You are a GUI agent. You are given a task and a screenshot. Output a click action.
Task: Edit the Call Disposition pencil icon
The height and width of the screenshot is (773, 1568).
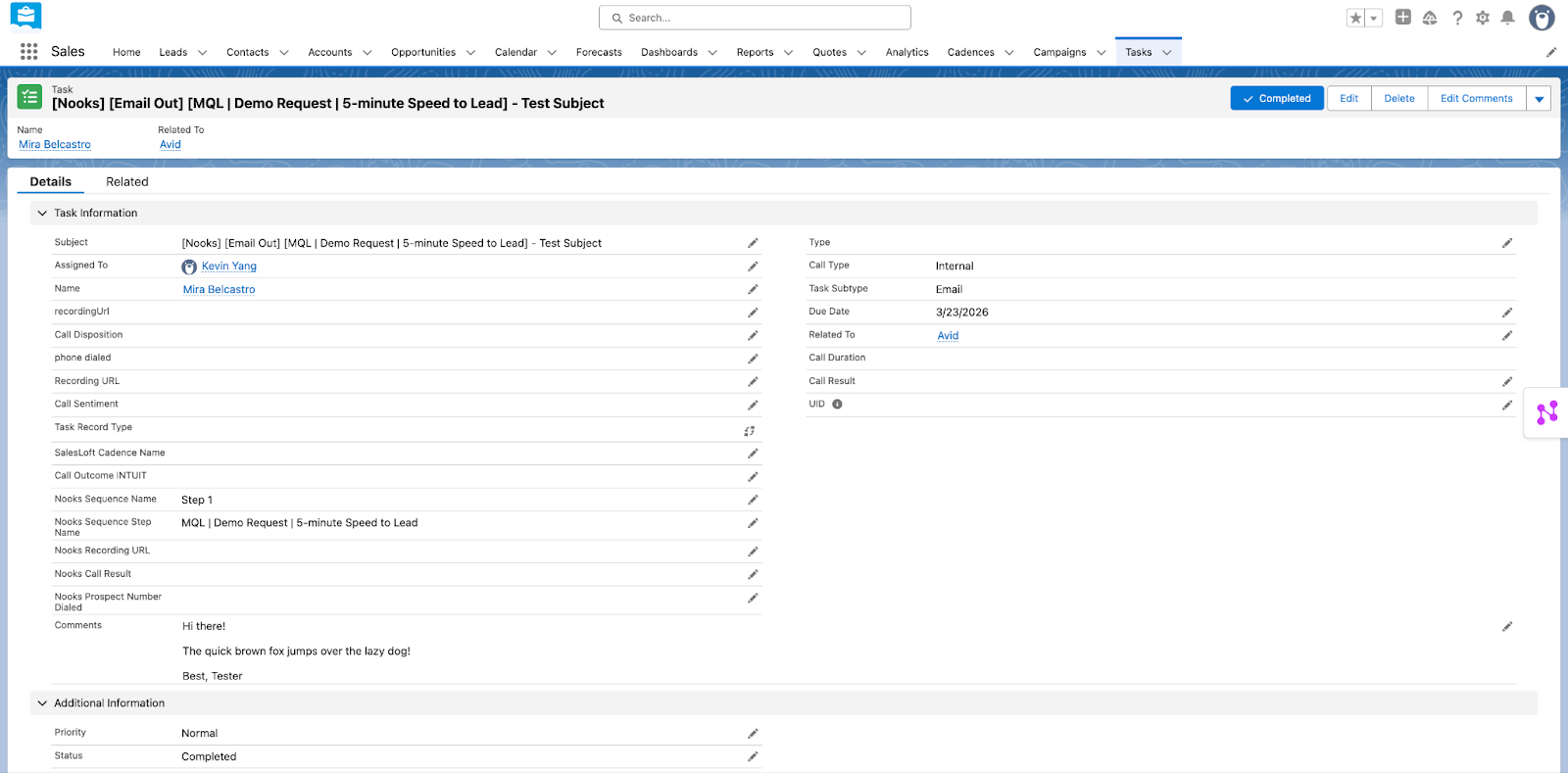tap(753, 336)
